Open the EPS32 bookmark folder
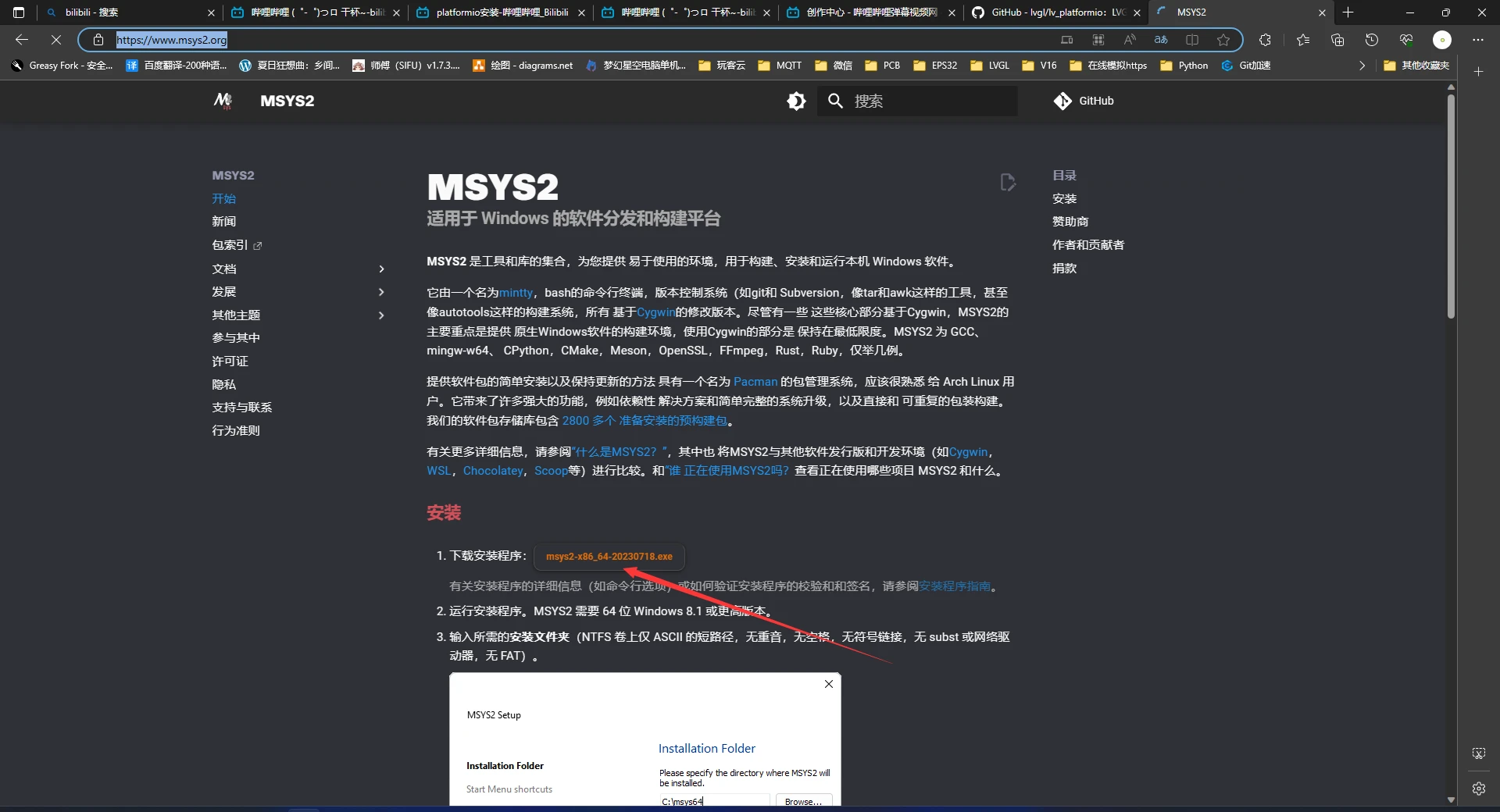The height and width of the screenshot is (812, 1500). click(x=935, y=66)
